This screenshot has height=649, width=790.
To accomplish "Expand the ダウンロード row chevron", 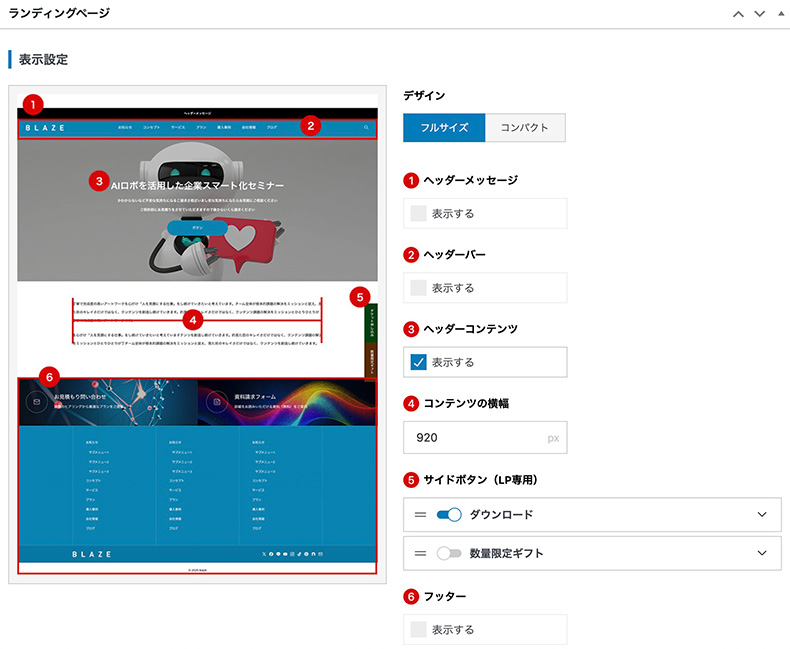I will click(x=763, y=515).
